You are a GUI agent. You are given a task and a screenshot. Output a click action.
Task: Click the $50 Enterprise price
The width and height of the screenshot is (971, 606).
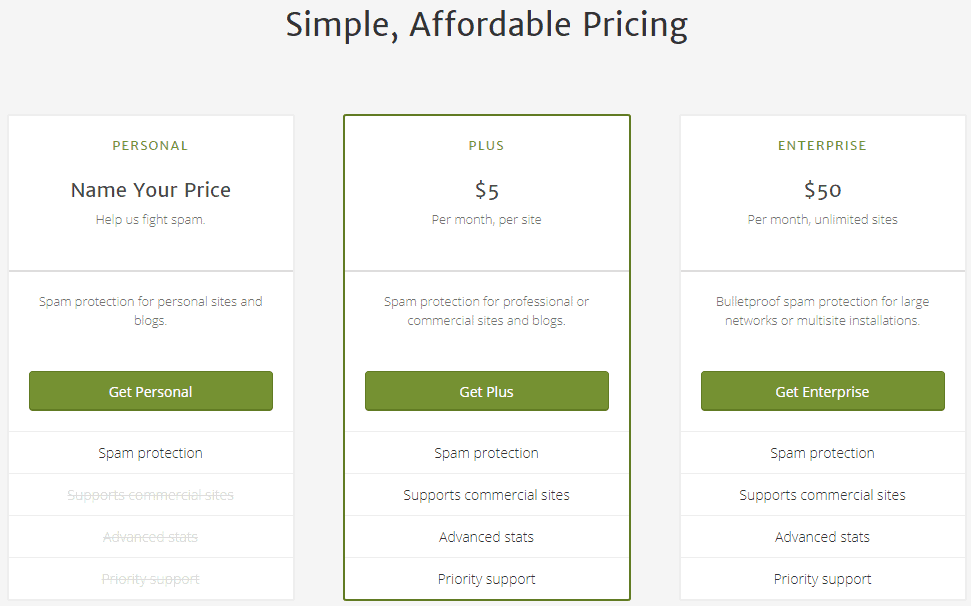coord(822,190)
